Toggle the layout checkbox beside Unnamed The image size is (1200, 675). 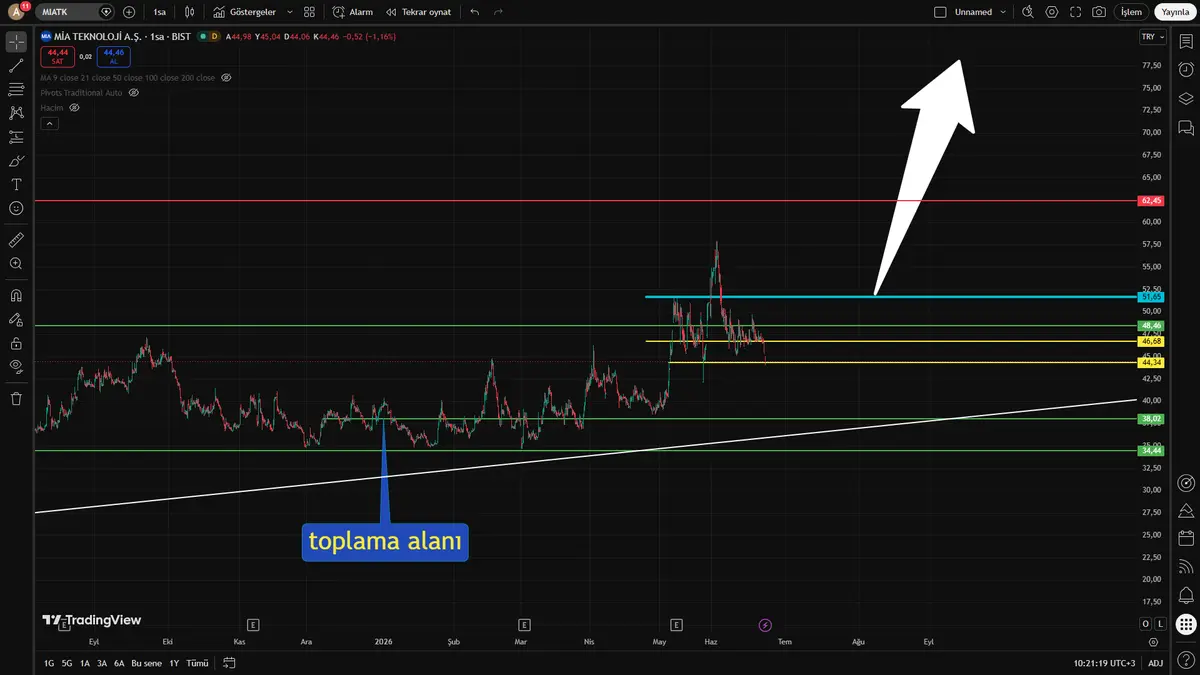(x=940, y=12)
